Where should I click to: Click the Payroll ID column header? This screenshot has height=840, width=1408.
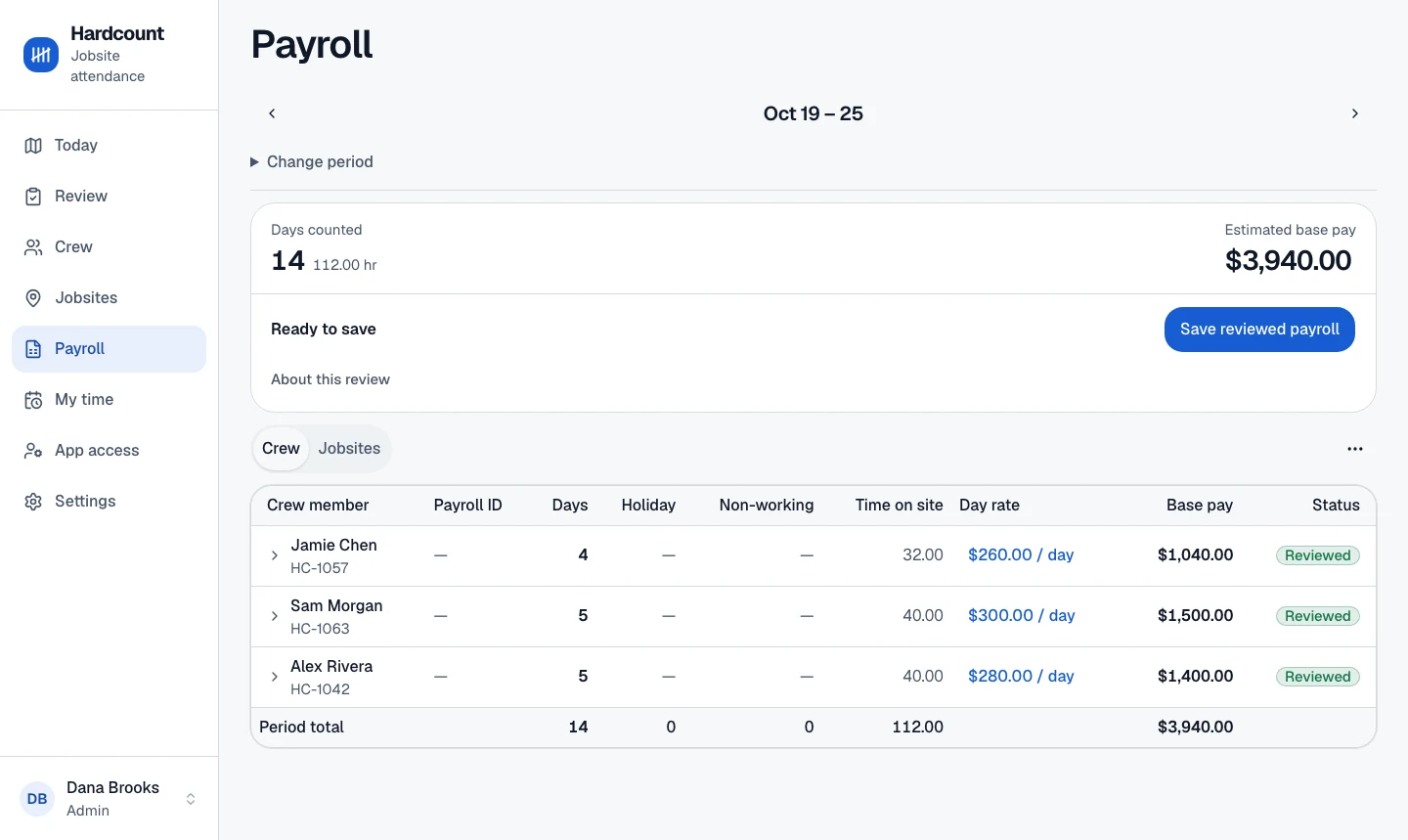coord(467,506)
